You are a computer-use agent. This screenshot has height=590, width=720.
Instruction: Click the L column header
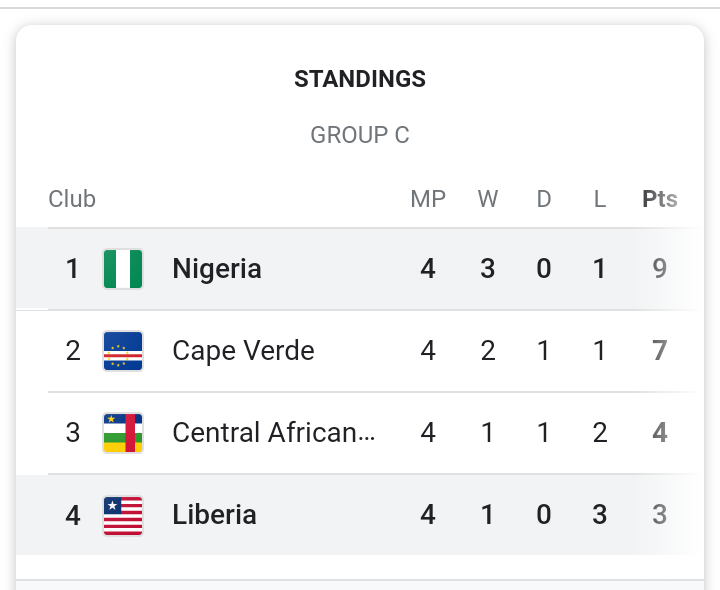(x=600, y=199)
